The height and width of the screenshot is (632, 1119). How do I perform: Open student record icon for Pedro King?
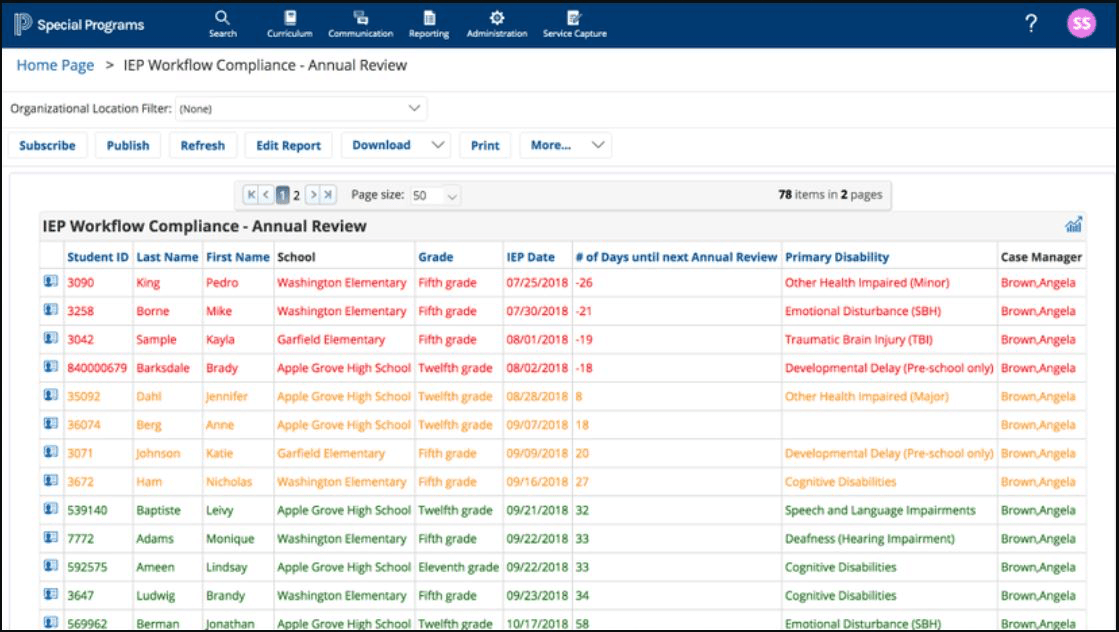[51, 283]
